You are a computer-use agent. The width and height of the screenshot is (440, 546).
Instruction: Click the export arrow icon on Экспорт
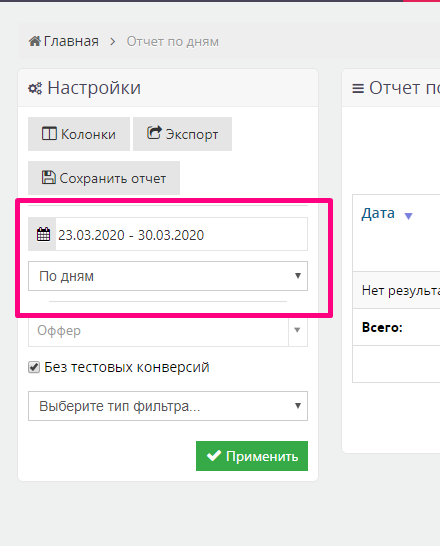click(x=154, y=133)
